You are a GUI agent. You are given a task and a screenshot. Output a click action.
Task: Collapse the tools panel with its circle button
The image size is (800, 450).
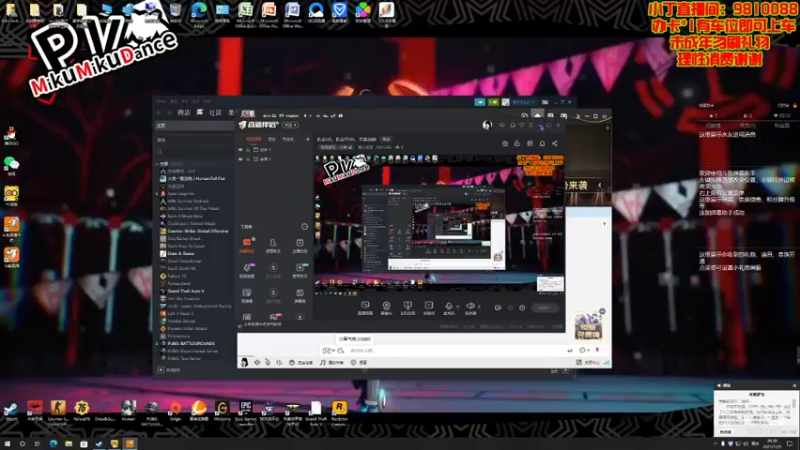coord(305,227)
